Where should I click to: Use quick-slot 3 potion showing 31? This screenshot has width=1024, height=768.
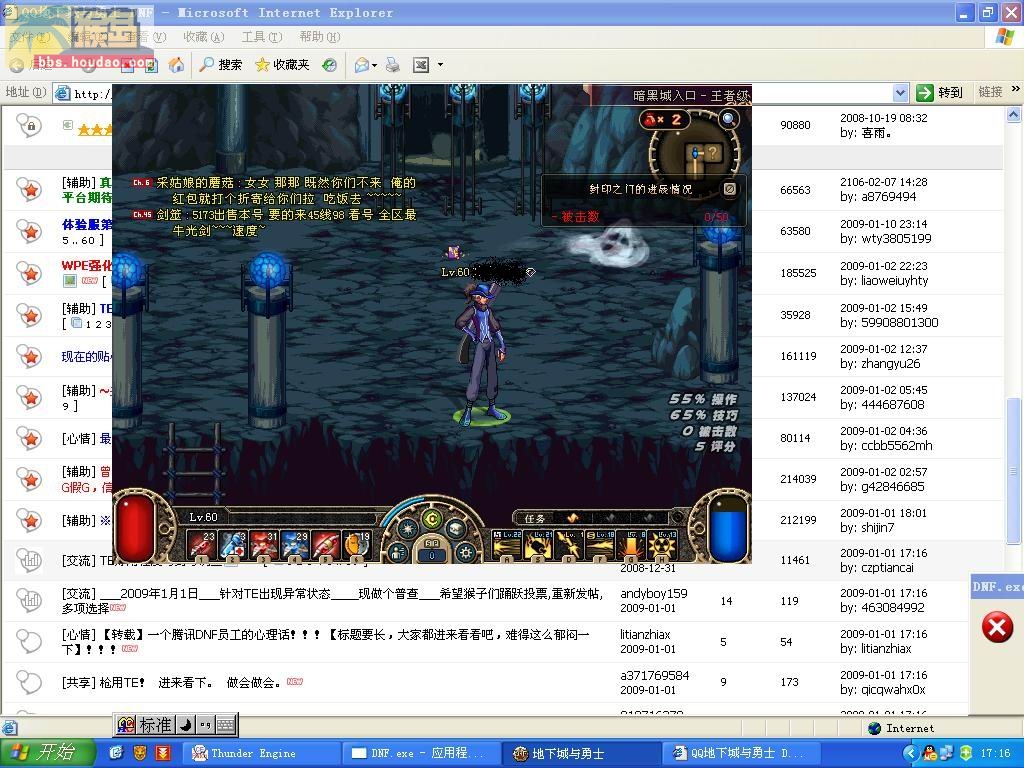point(264,544)
